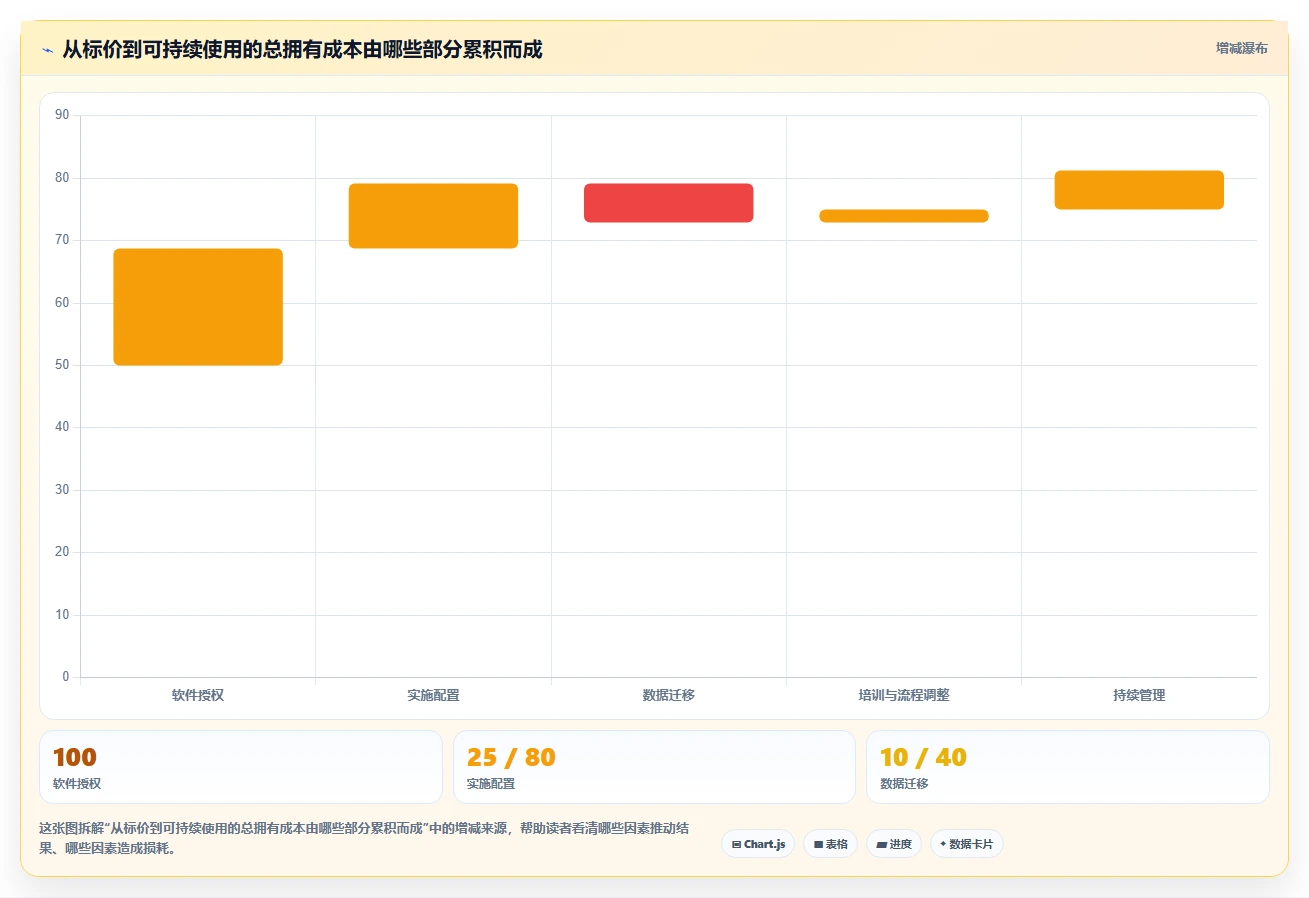Click the 数据卡片 tag chip
Screen dimensions: 1309x898
pos(966,844)
